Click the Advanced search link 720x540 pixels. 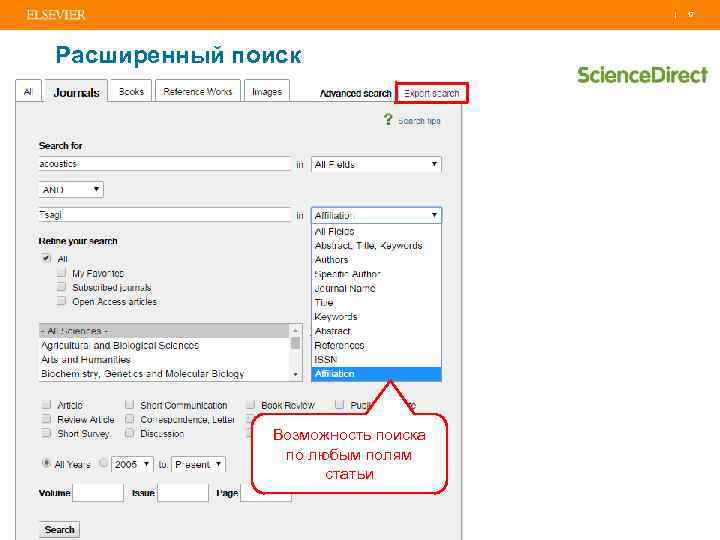click(x=355, y=93)
